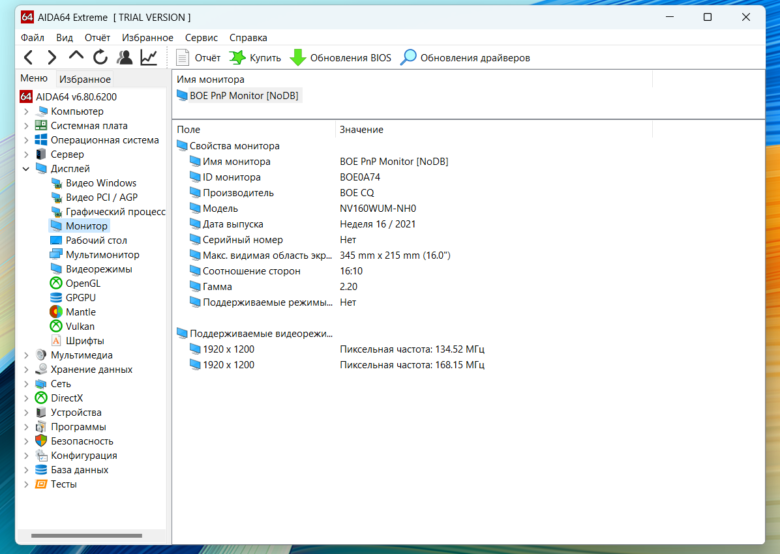Expand the База данных node

(x=26, y=470)
